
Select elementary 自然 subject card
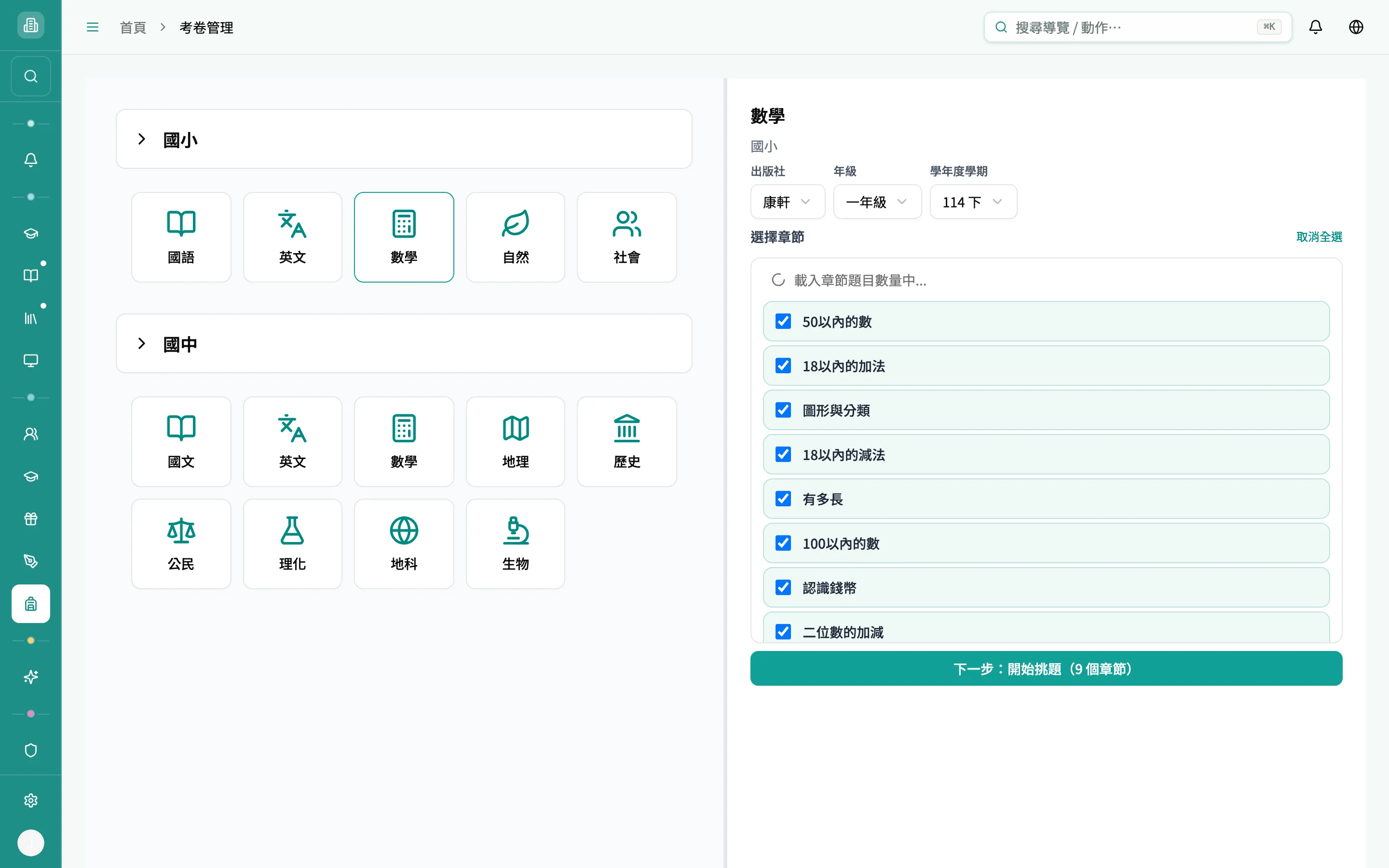tap(516, 237)
